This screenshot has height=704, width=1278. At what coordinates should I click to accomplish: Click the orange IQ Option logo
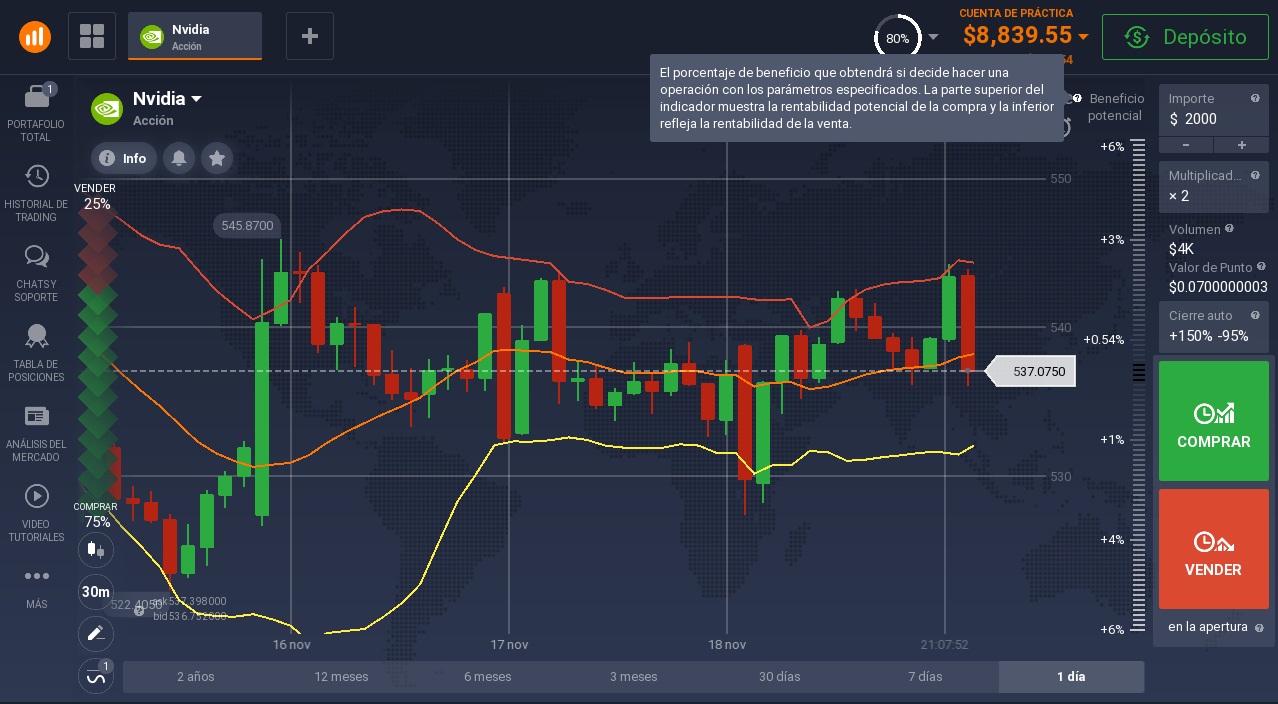tap(35, 37)
